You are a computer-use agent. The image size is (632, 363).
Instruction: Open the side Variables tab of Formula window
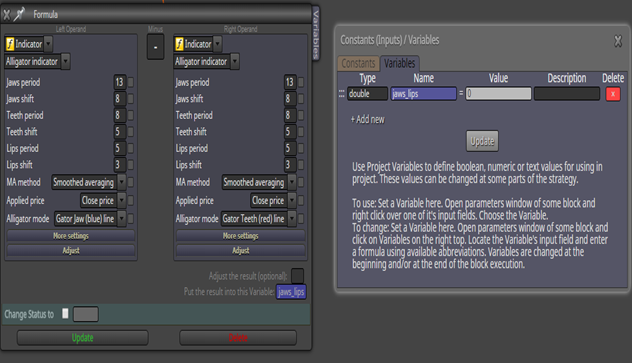point(316,34)
